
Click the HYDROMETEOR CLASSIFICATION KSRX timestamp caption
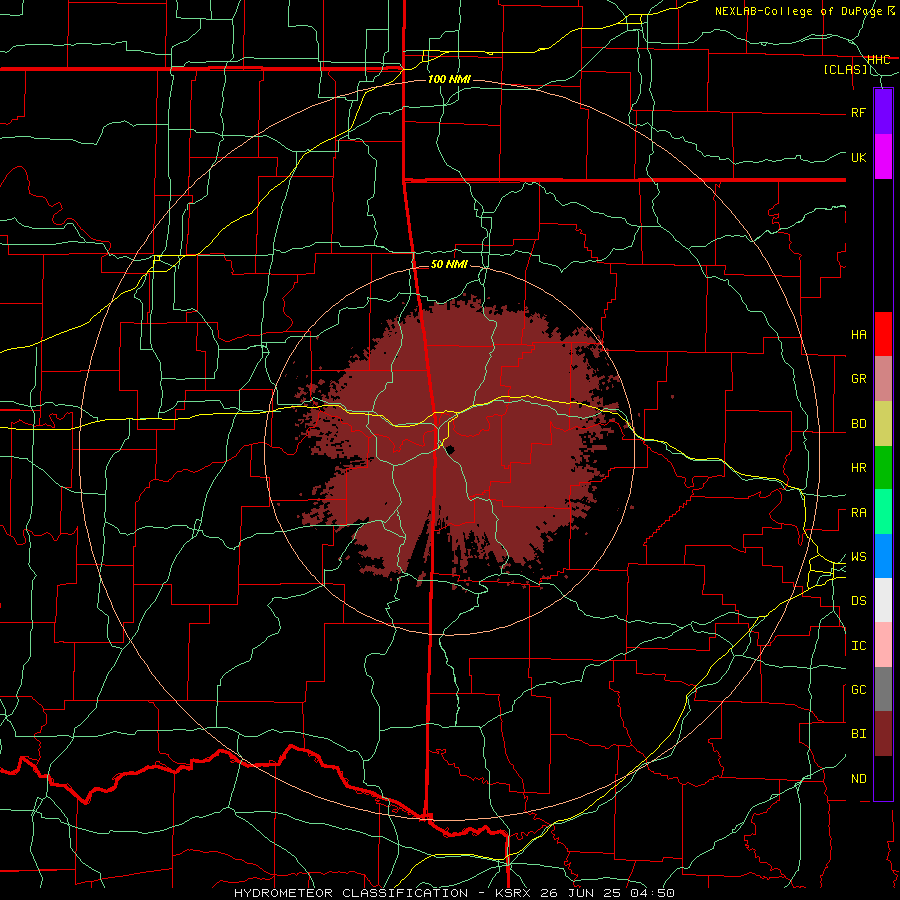click(454, 893)
